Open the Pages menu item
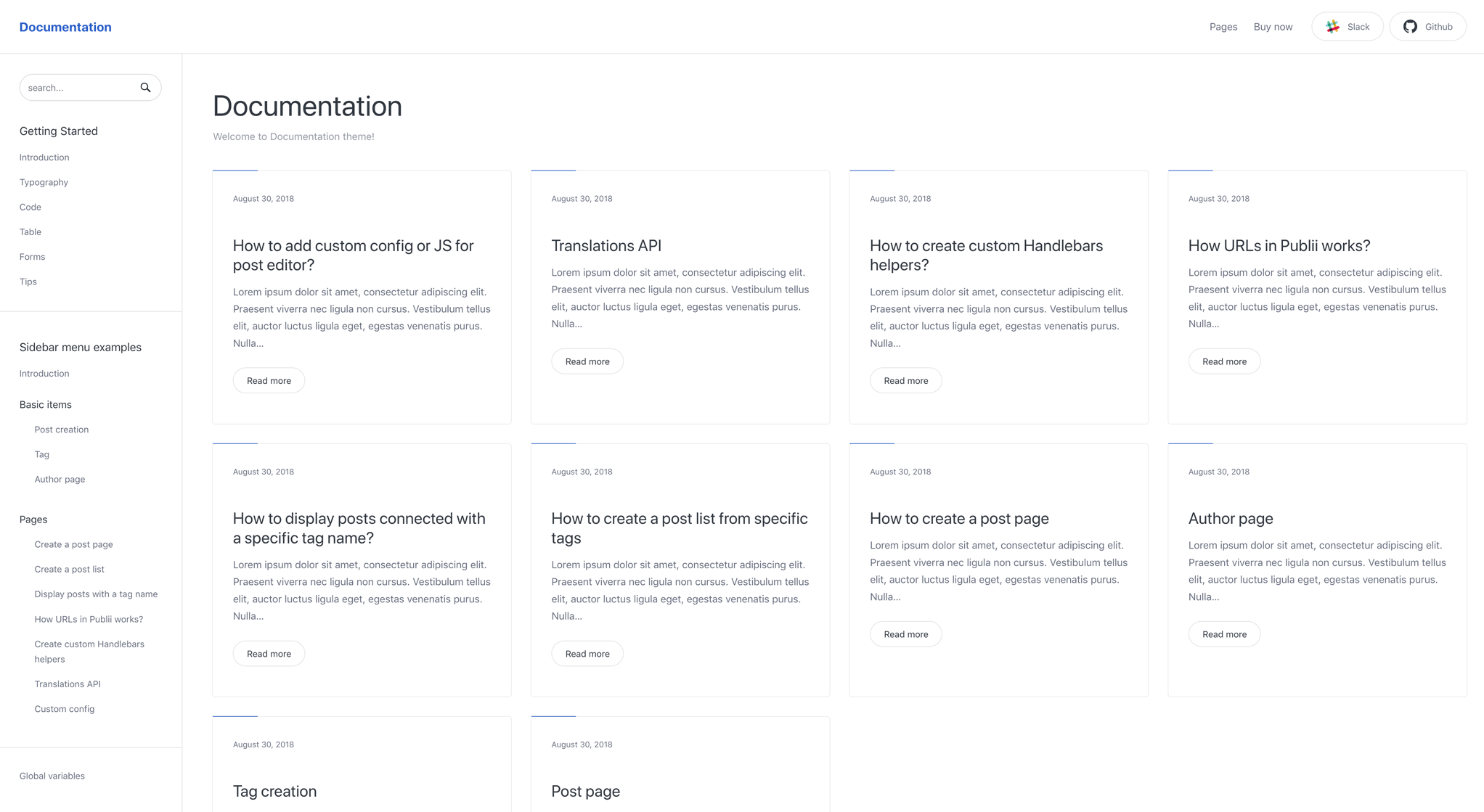This screenshot has width=1484, height=812. coord(1223,26)
